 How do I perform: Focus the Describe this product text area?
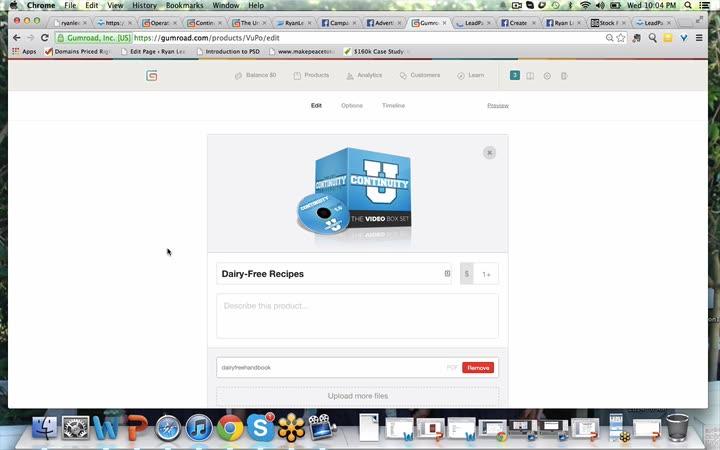click(357, 316)
